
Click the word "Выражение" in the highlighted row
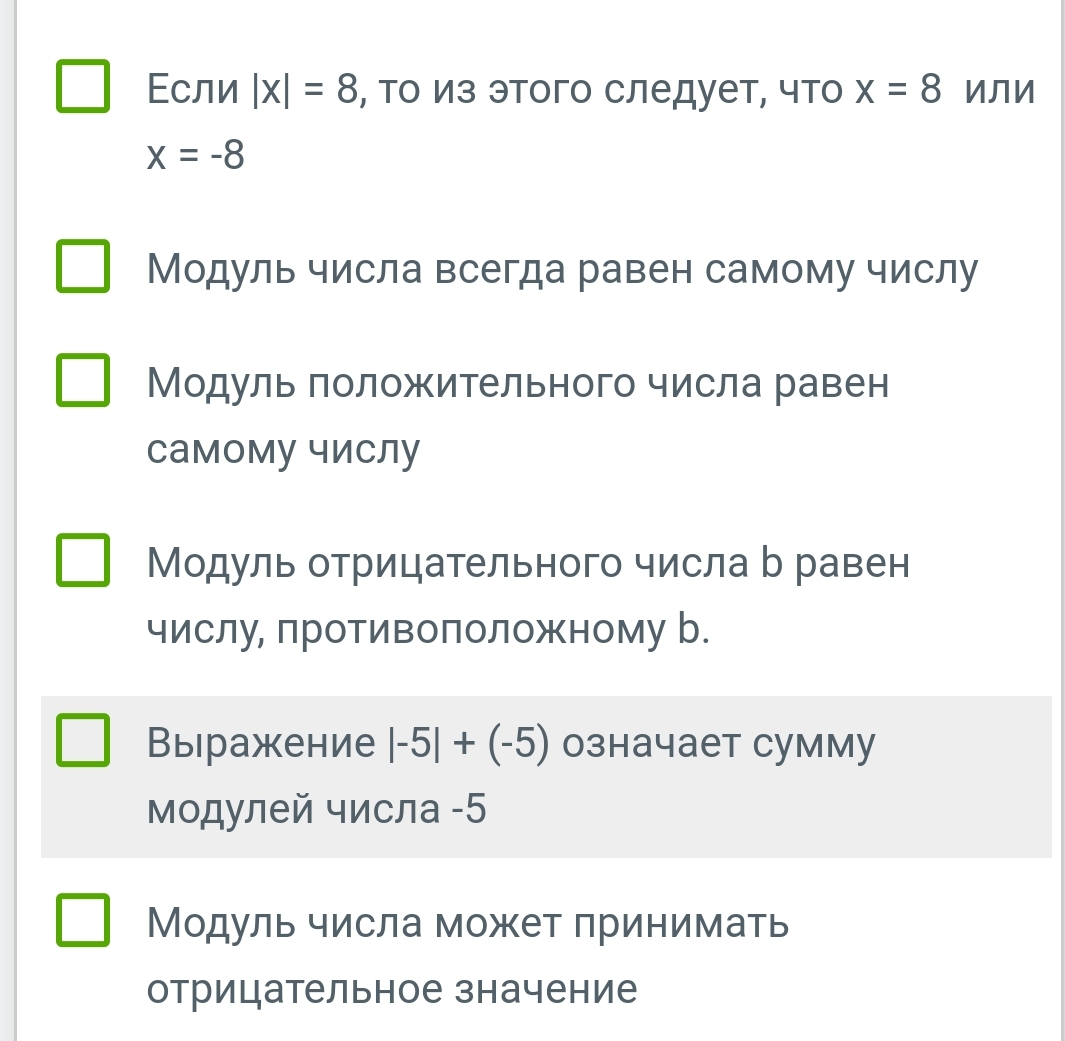point(258,743)
